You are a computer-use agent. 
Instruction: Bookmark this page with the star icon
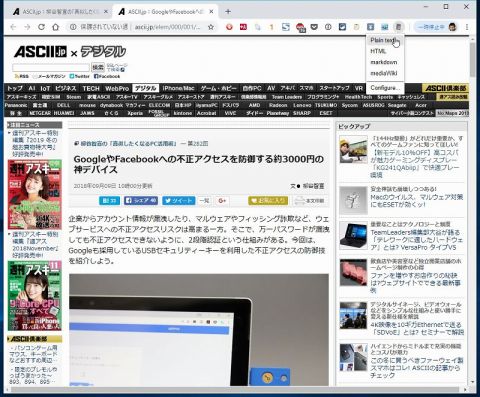pos(211,27)
